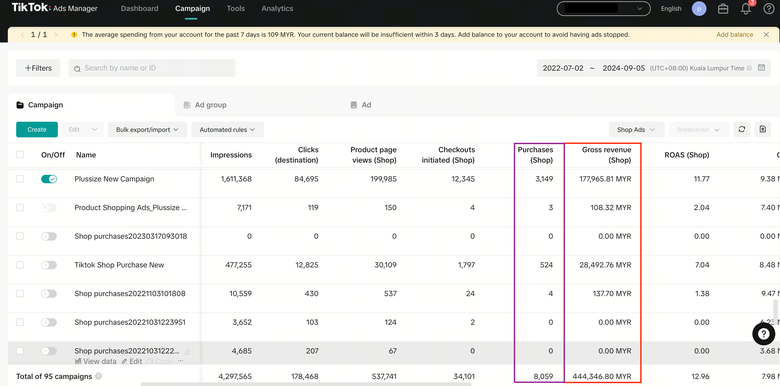Dismiss the low balance warning banner
Screen dimensions: 780x386
(x=766, y=35)
